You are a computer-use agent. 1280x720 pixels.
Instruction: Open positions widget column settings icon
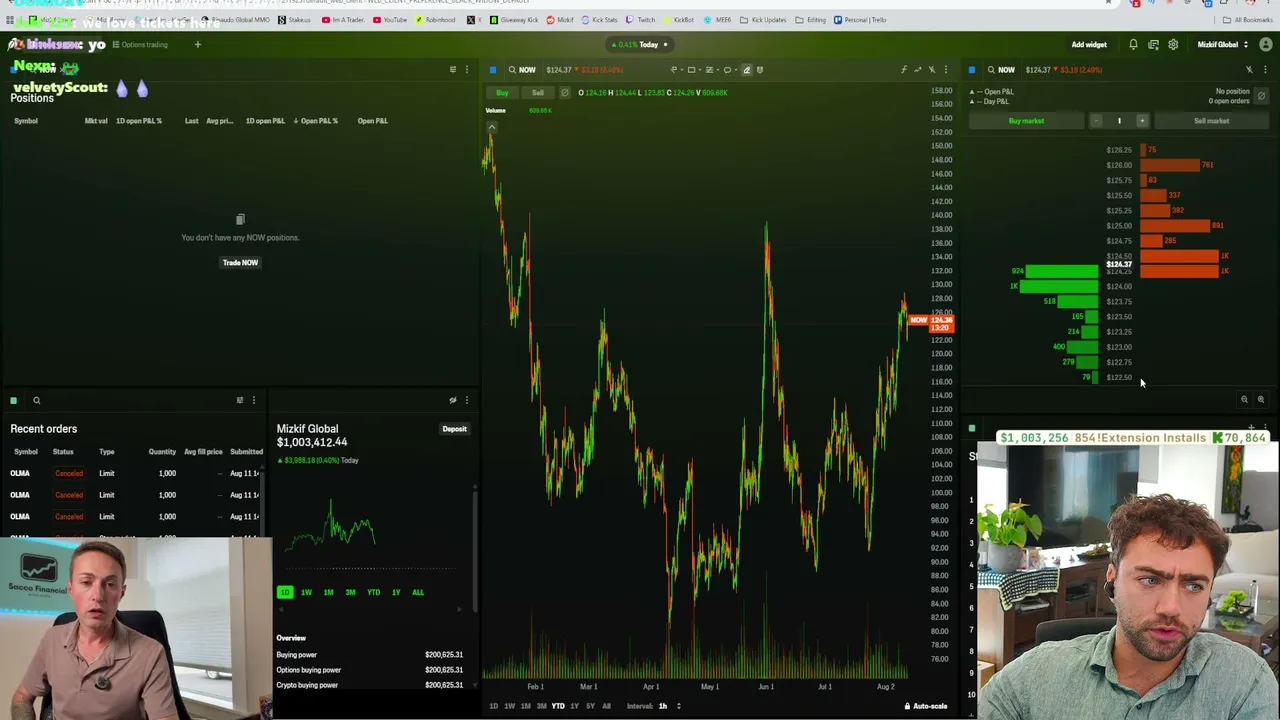pos(453,70)
